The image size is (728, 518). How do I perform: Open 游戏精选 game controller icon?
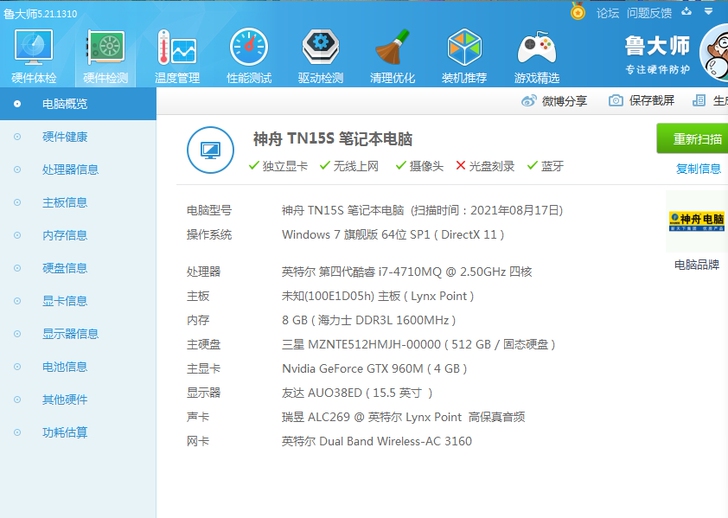(x=536, y=48)
